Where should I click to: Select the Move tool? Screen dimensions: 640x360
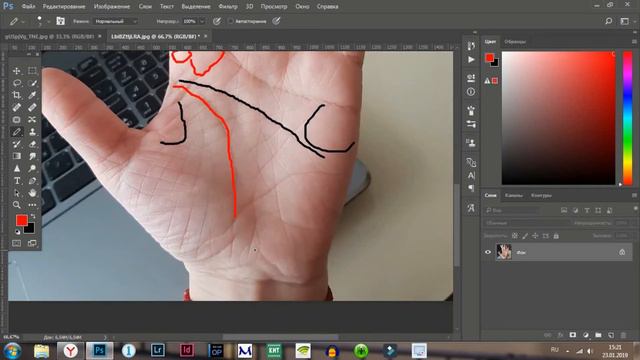[x=17, y=71]
